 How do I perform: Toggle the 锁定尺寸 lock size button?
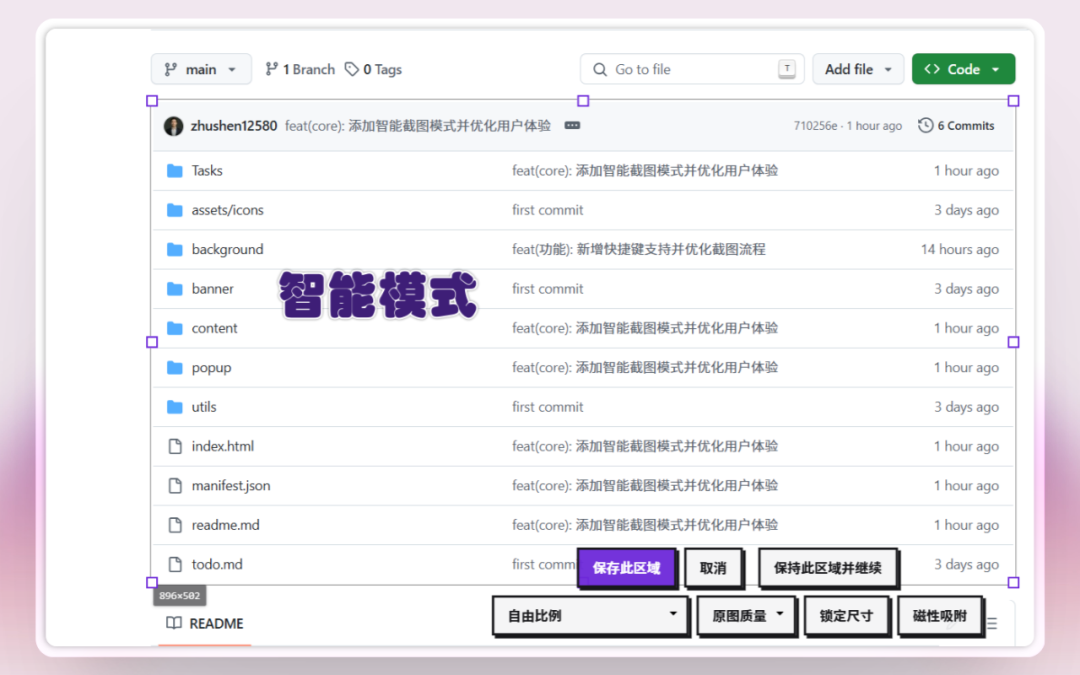coord(847,616)
